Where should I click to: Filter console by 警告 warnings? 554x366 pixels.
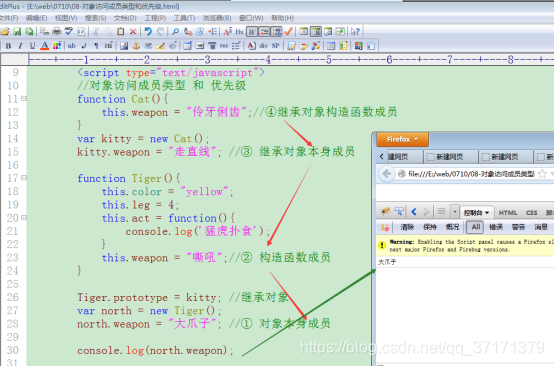[518, 227]
